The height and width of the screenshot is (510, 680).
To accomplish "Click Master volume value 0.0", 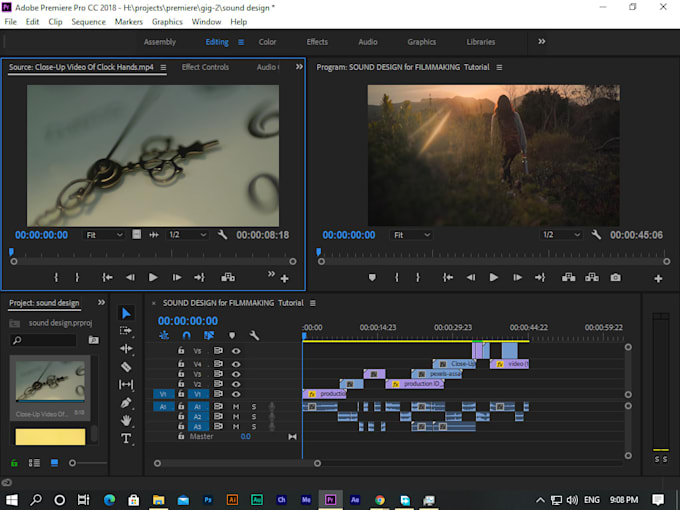I will [x=245, y=437].
